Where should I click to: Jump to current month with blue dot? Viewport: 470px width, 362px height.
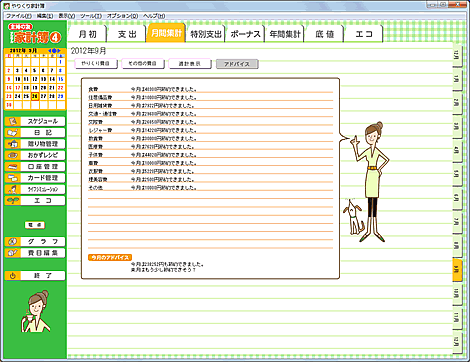[x=54, y=51]
